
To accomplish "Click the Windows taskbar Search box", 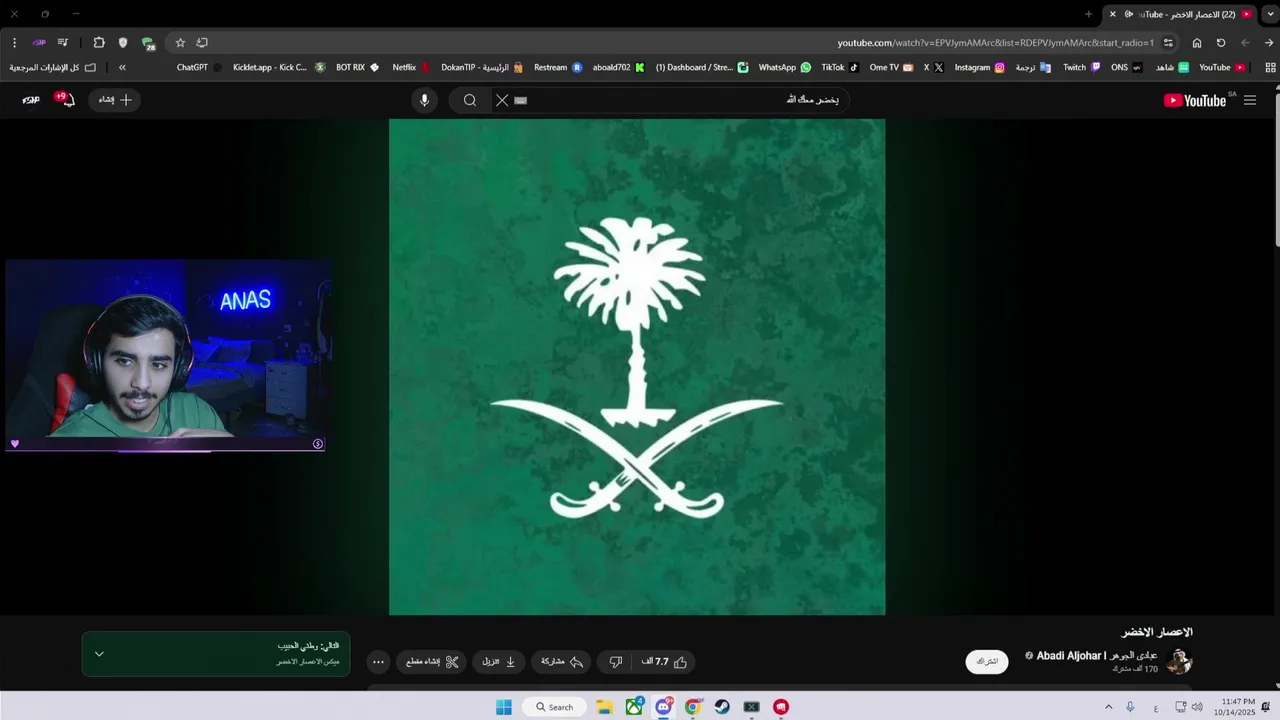I will tap(554, 707).
